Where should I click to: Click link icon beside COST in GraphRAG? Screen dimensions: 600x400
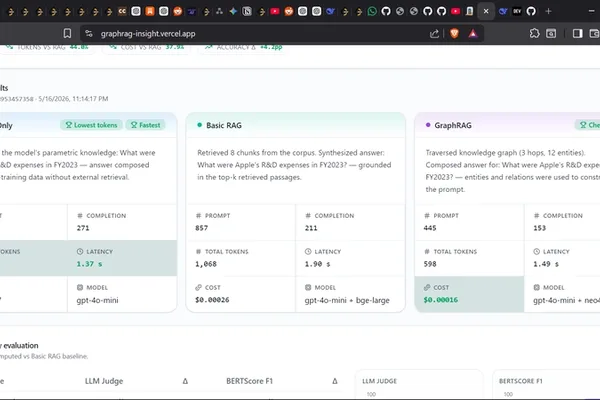click(x=427, y=287)
